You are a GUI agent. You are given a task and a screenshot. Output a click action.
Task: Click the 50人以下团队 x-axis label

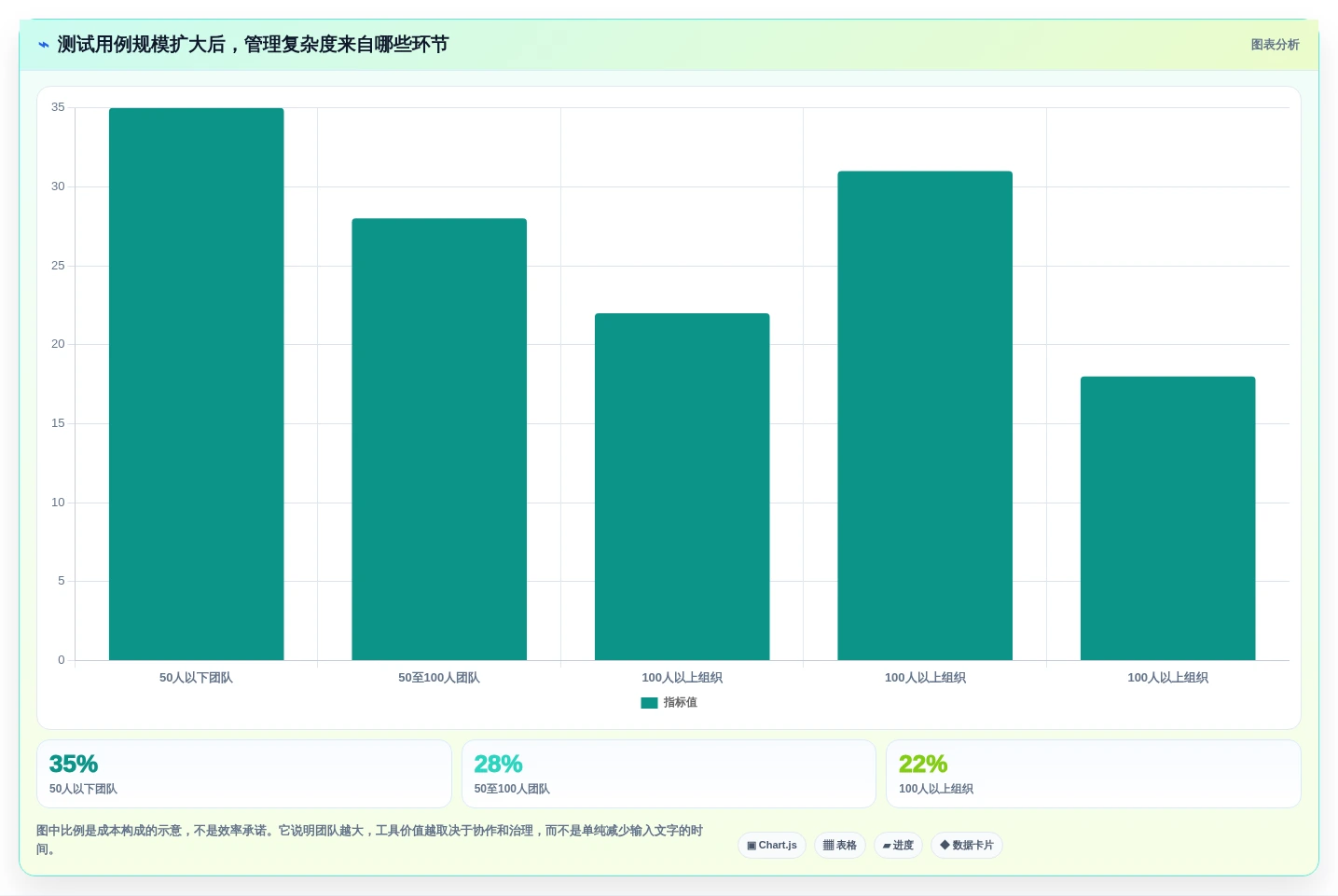pyautogui.click(x=196, y=678)
